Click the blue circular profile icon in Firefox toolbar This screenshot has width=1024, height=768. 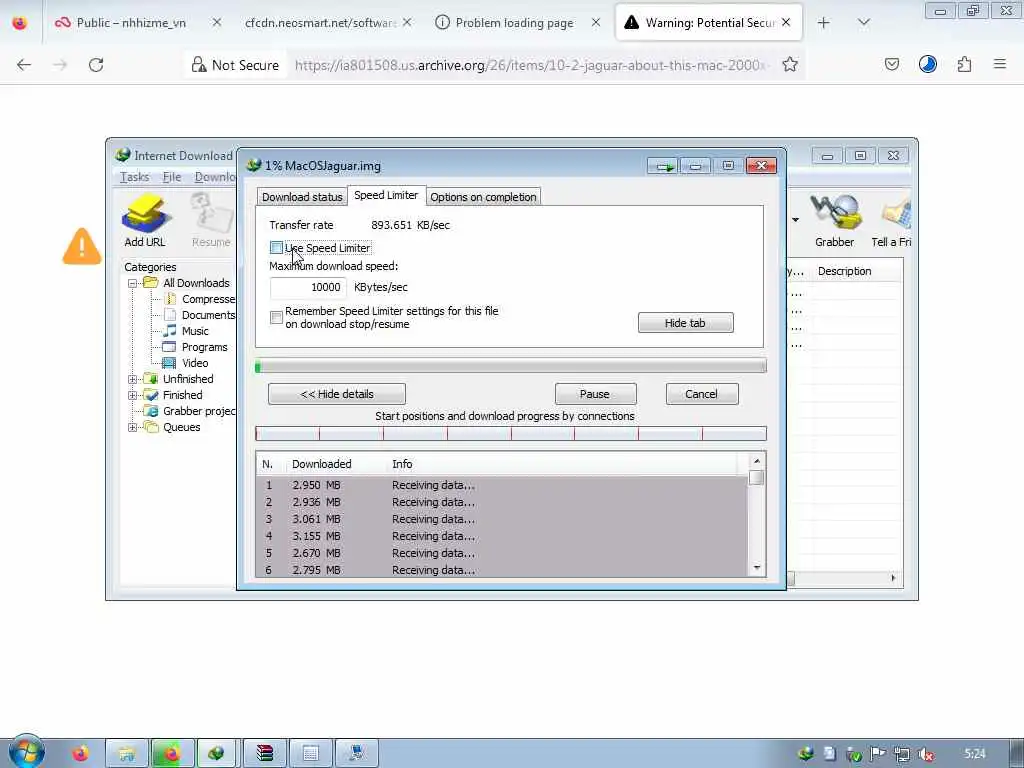click(x=927, y=64)
